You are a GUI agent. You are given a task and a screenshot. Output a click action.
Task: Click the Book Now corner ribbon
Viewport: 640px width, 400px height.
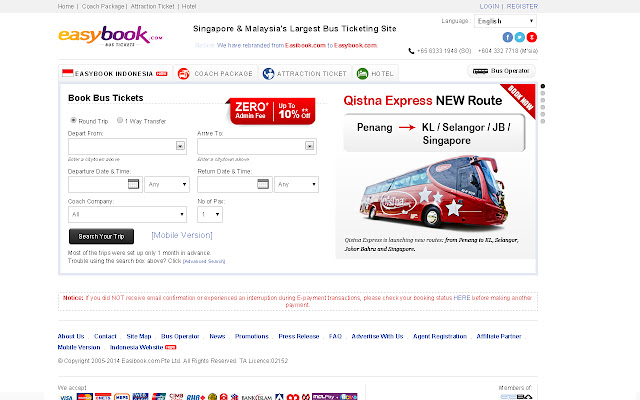point(520,99)
